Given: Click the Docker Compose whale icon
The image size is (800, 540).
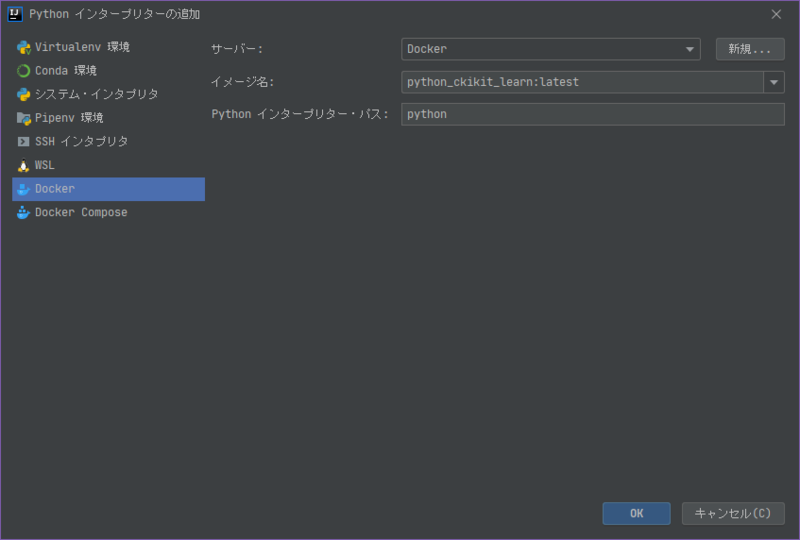Looking at the screenshot, I should click(x=23, y=212).
